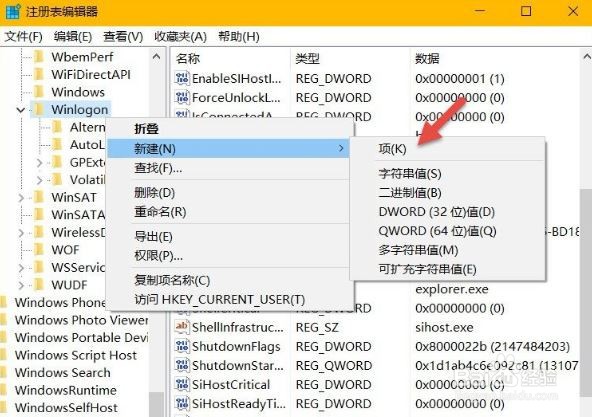Click the WiFiDirectAPI folder icon
The width and height of the screenshot is (592, 417).
tap(39, 74)
